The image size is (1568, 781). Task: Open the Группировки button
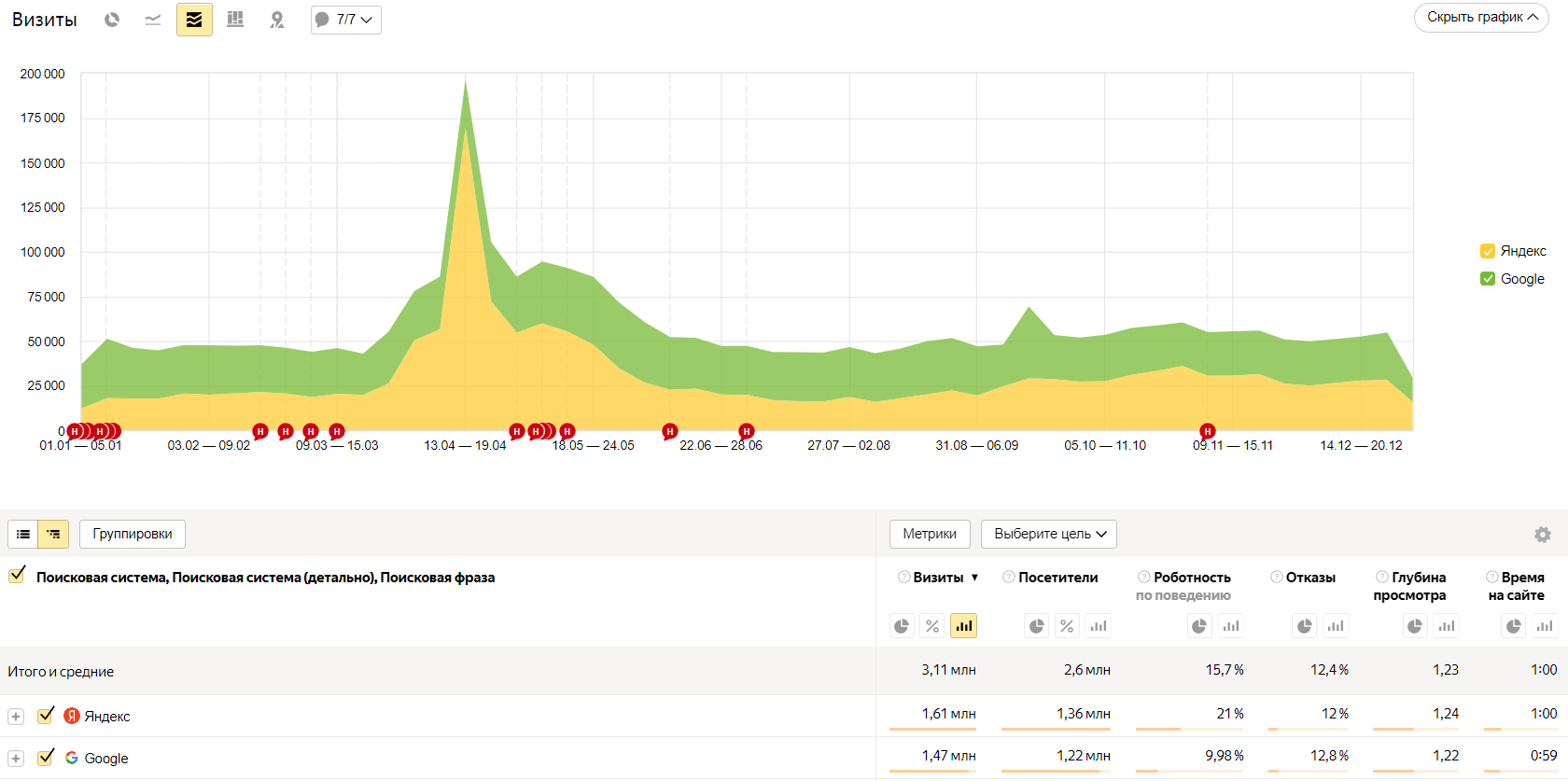tap(133, 535)
